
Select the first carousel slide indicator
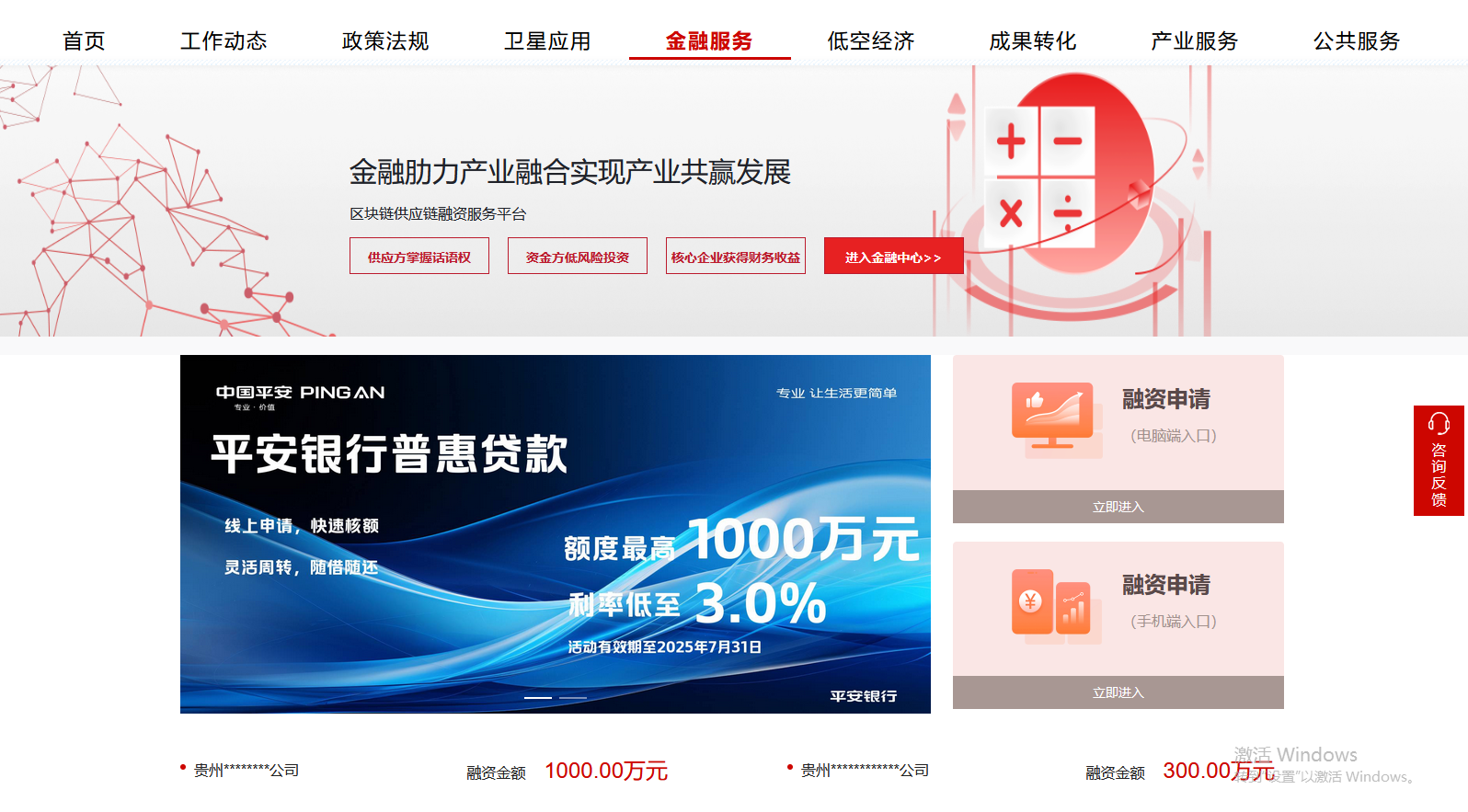[x=538, y=698]
